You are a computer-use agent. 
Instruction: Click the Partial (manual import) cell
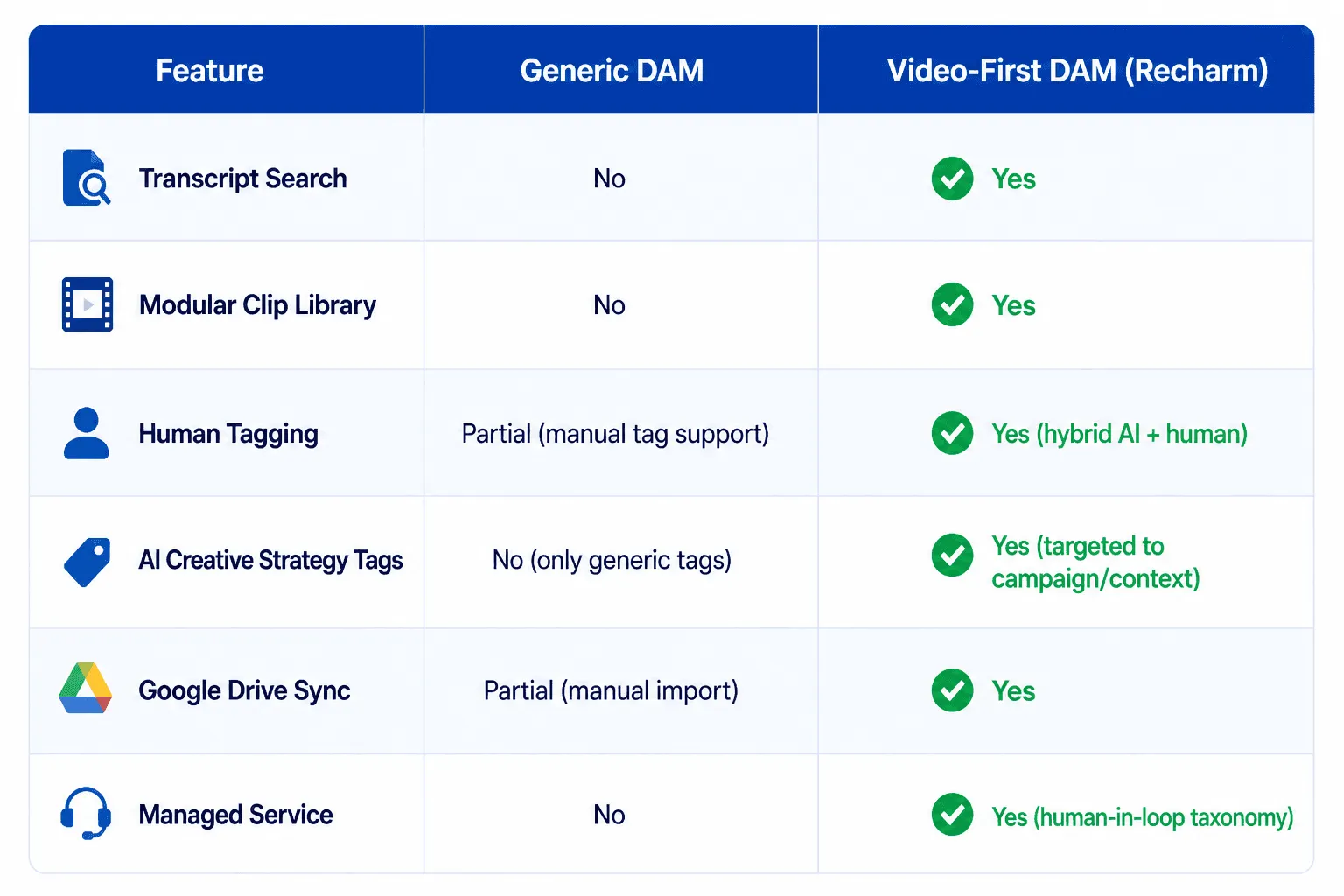pyautogui.click(x=611, y=690)
